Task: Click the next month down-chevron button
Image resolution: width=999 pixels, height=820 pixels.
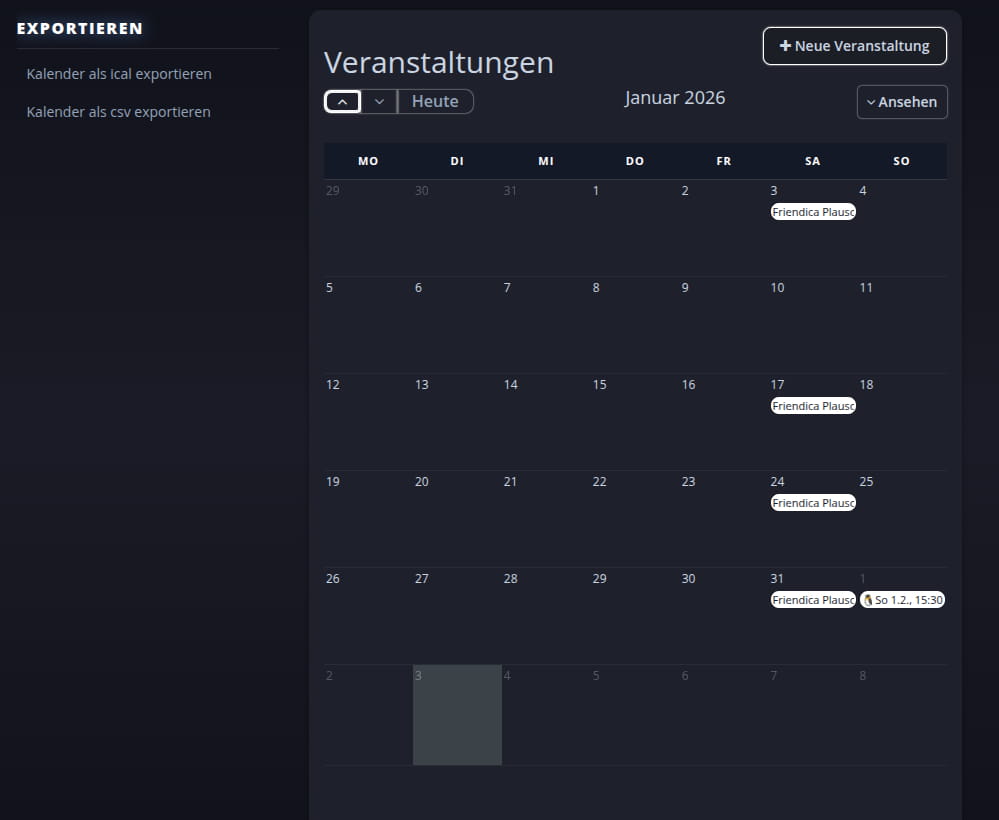Action: tap(379, 102)
